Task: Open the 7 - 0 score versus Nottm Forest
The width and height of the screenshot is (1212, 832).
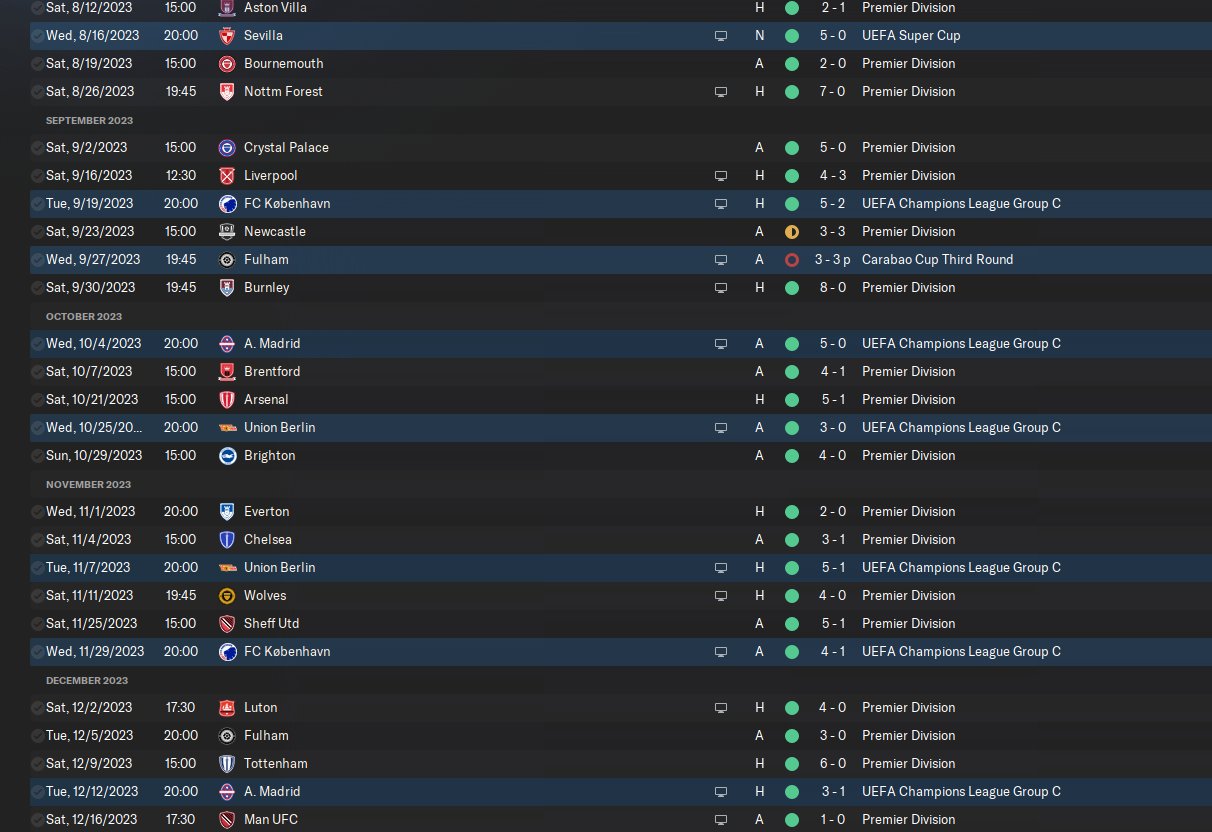Action: tap(833, 91)
